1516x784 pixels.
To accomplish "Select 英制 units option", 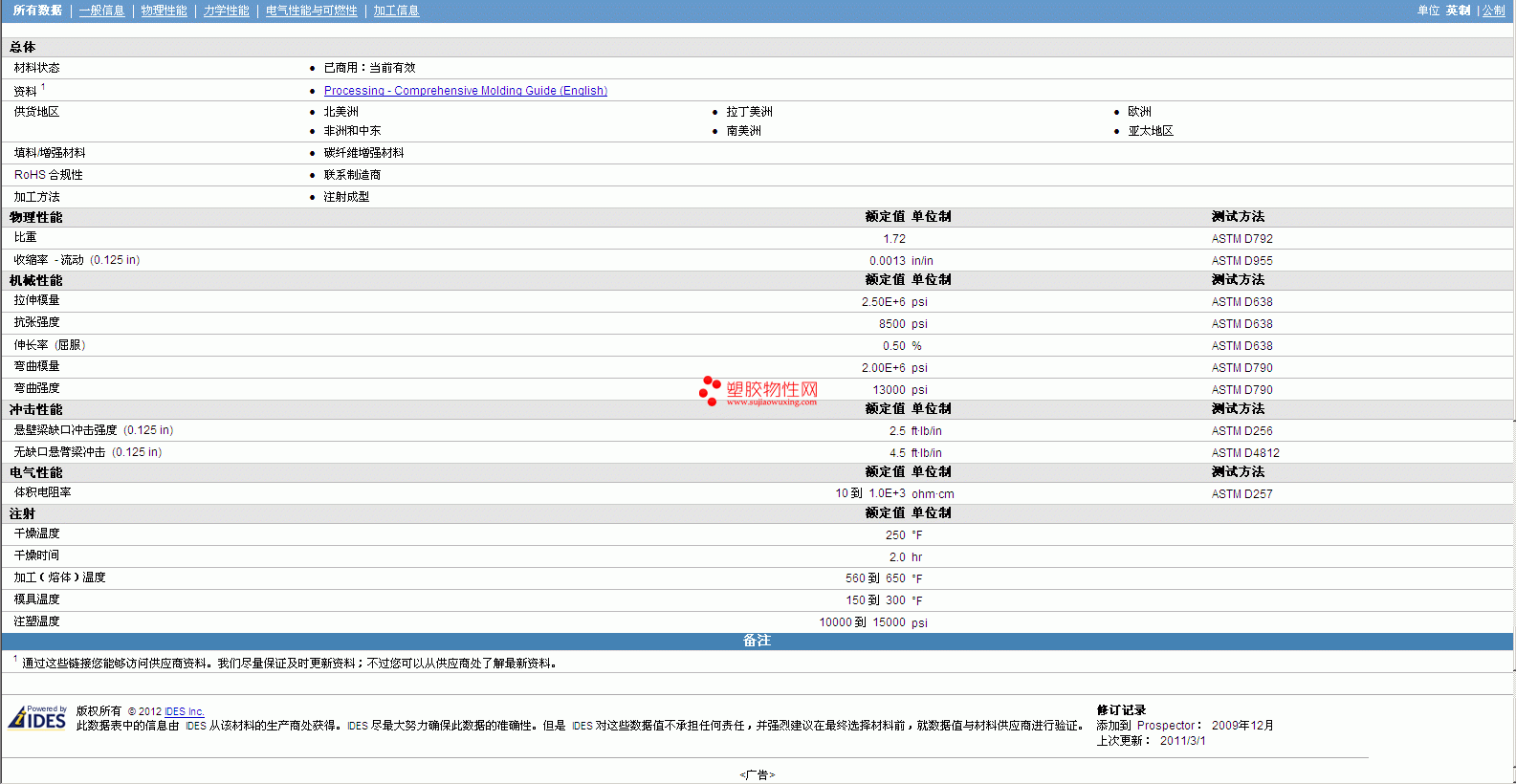I will [1458, 11].
